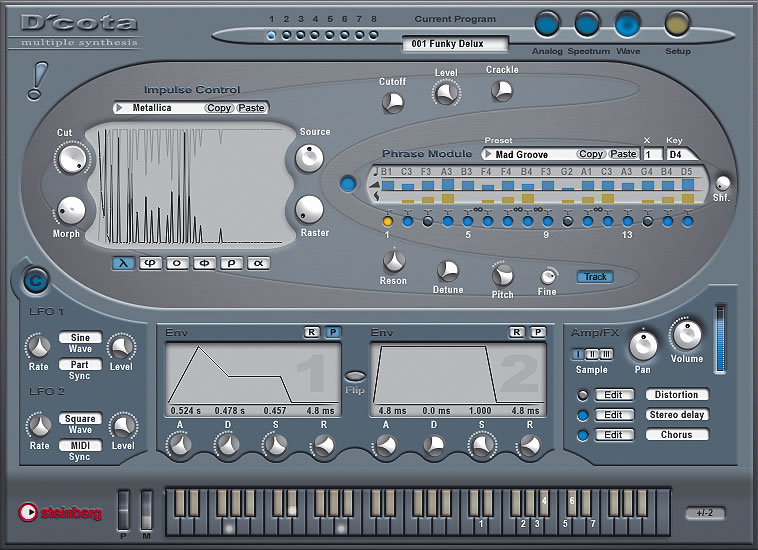Click the +/-2 pitch bend range button

pyautogui.click(x=705, y=513)
